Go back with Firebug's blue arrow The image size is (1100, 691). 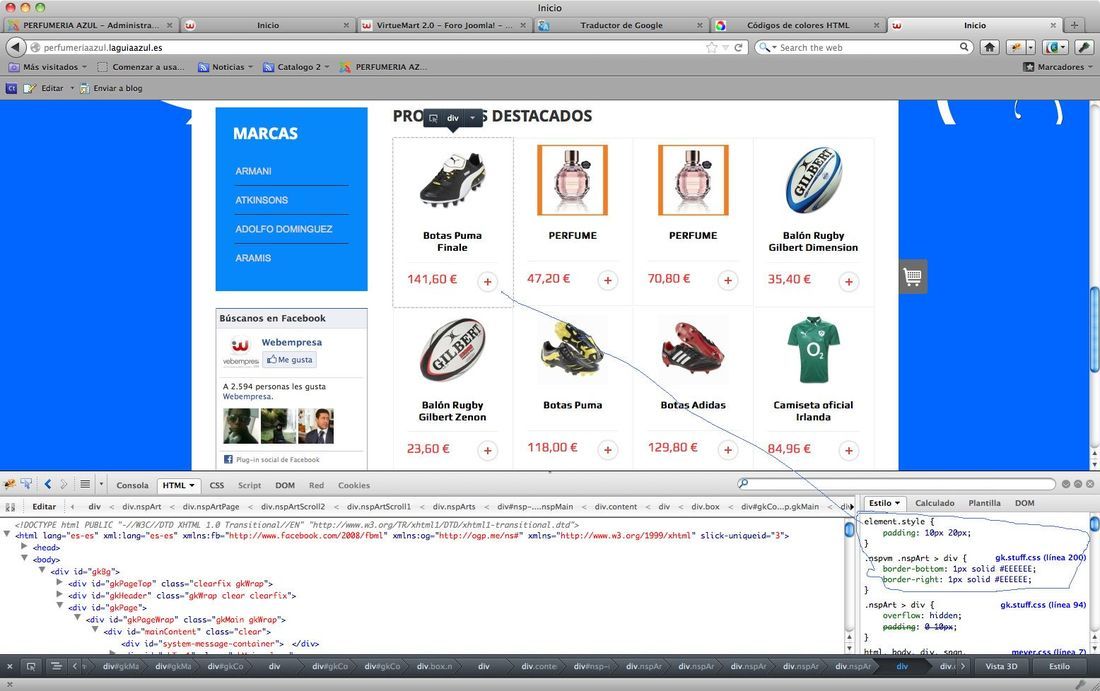click(x=47, y=484)
